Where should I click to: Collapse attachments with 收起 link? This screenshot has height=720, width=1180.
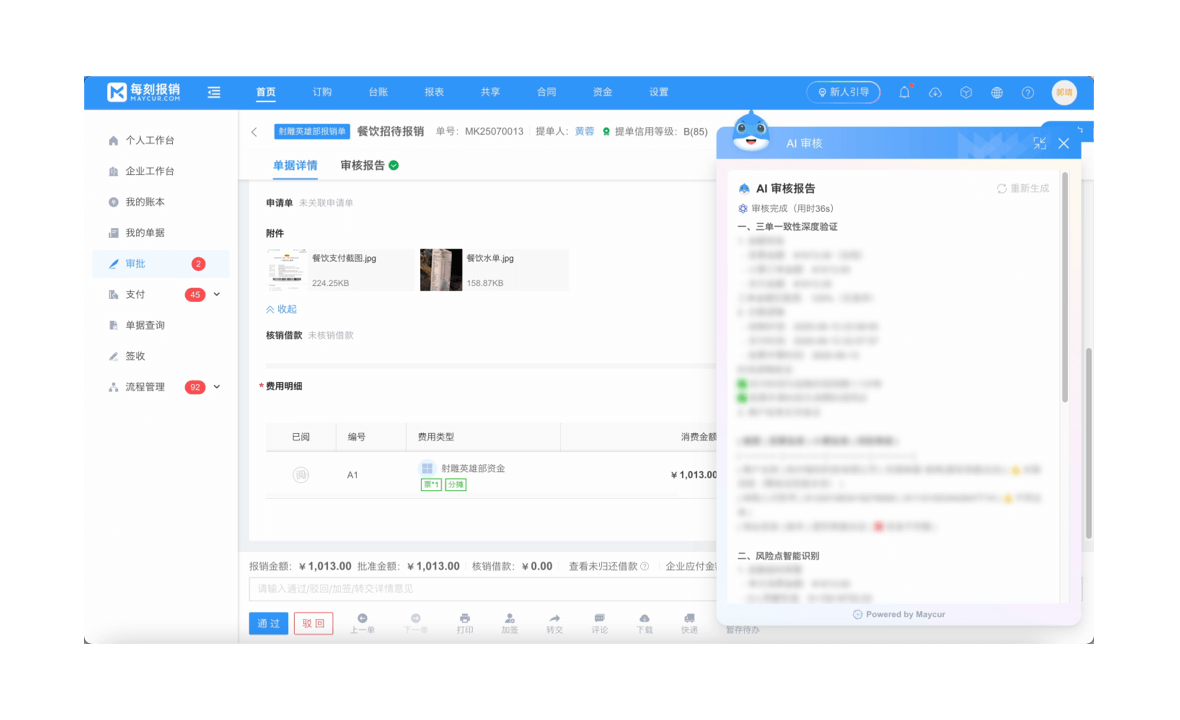pos(281,309)
